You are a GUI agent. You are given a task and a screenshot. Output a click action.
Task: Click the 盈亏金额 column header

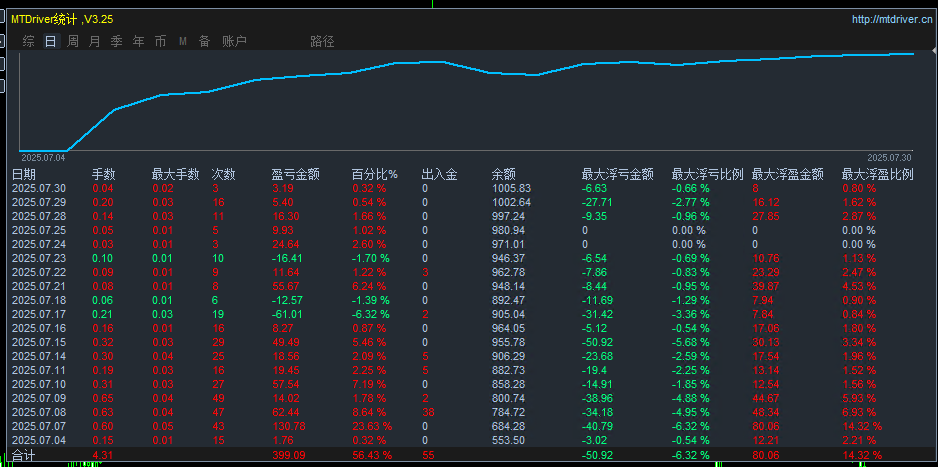point(296,175)
